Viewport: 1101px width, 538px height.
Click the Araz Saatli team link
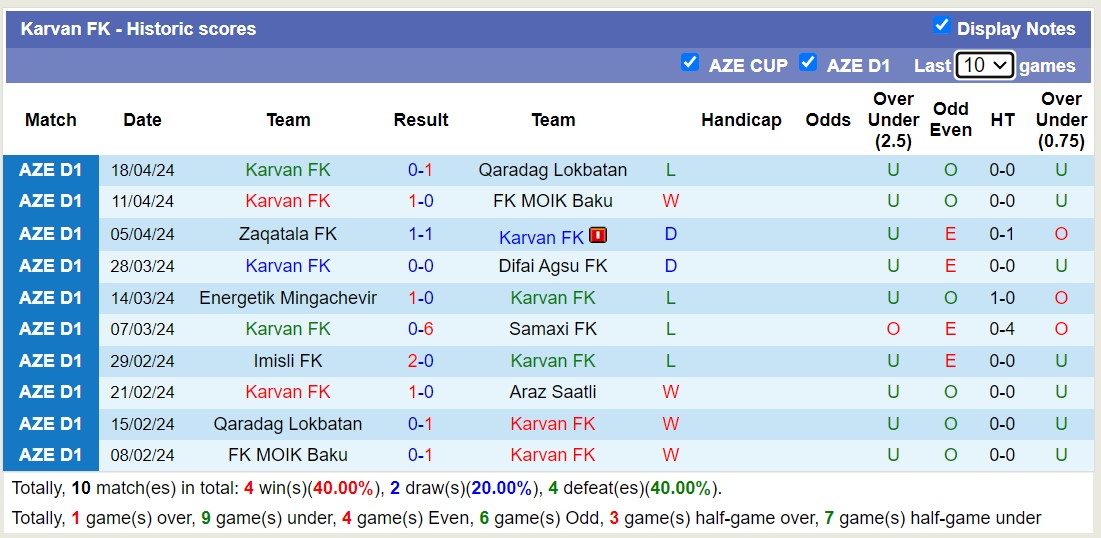coord(552,392)
